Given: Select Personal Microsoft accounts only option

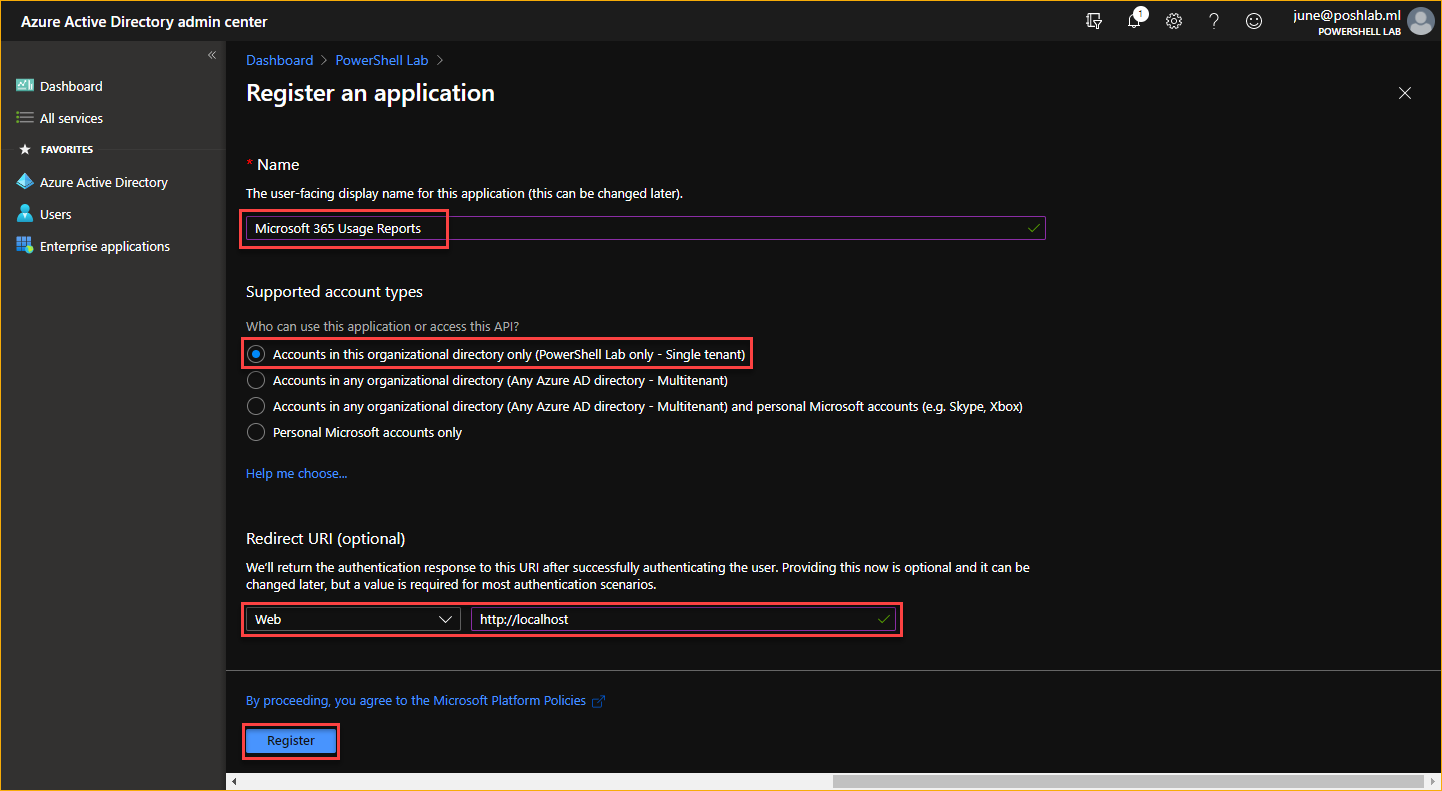Looking at the screenshot, I should [x=256, y=432].
